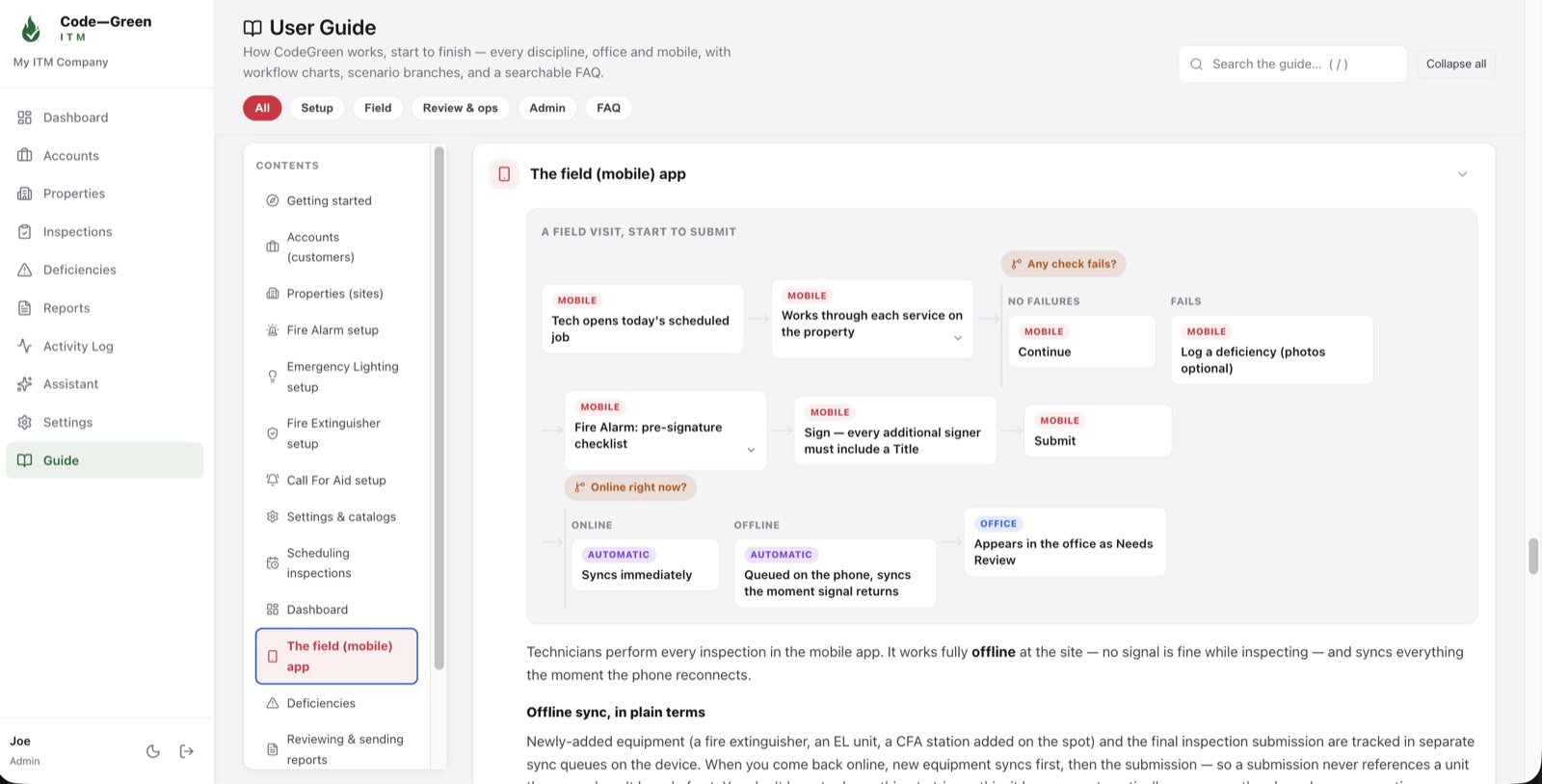Click the Code-Green flame logo
The height and width of the screenshot is (784, 1542).
[31, 29]
